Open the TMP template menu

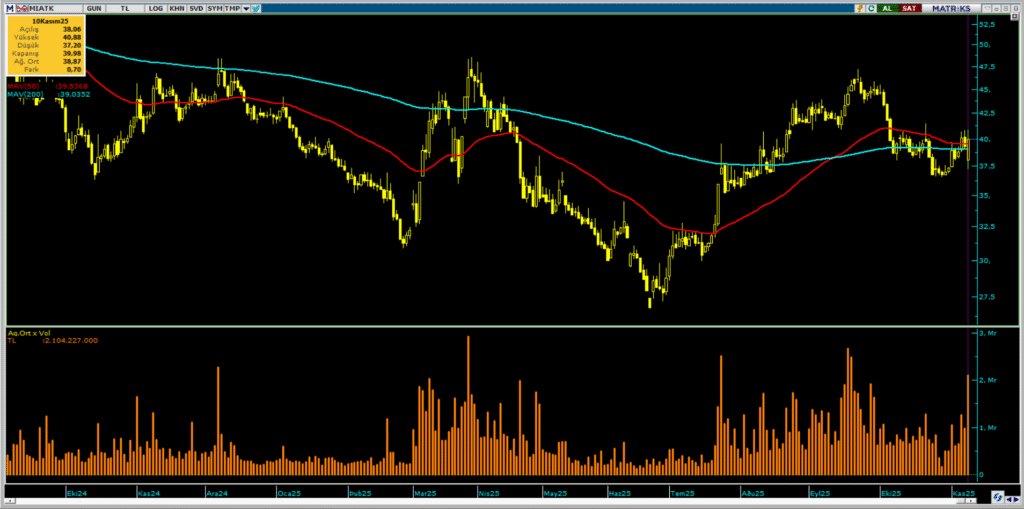pos(232,8)
